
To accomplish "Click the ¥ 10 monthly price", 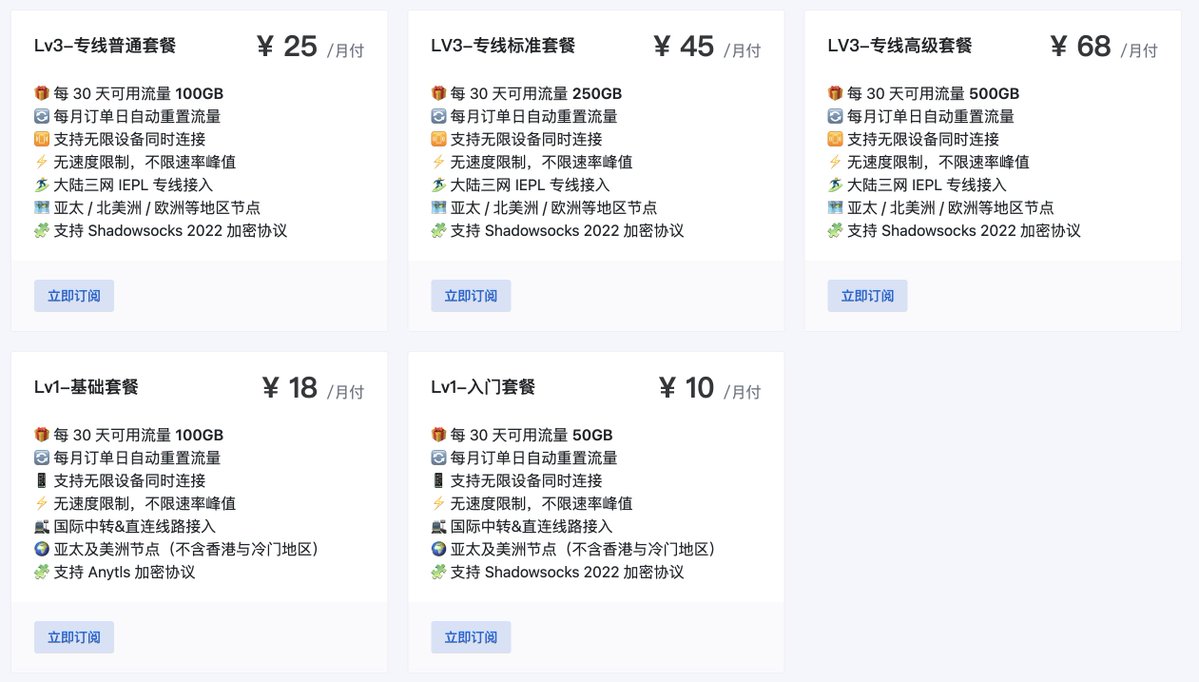I will 709,388.
